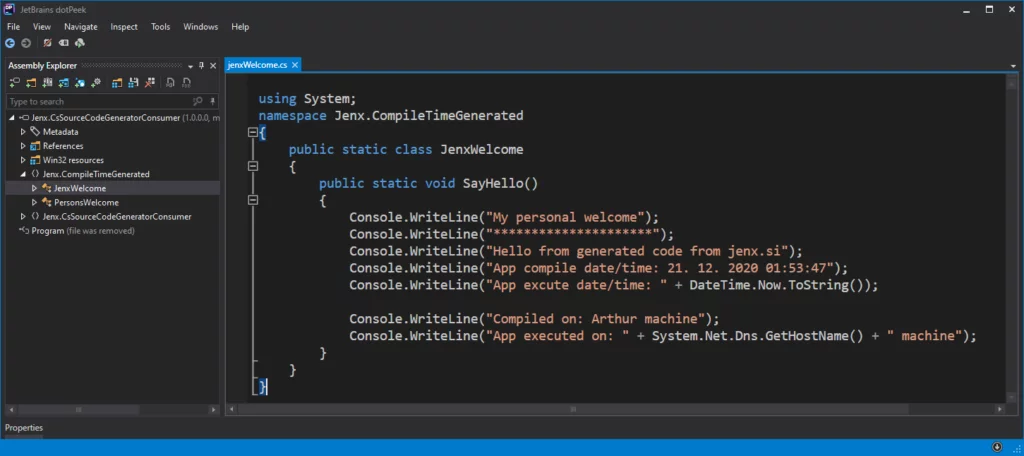Click the Open from folder toolbar icon

(31, 83)
